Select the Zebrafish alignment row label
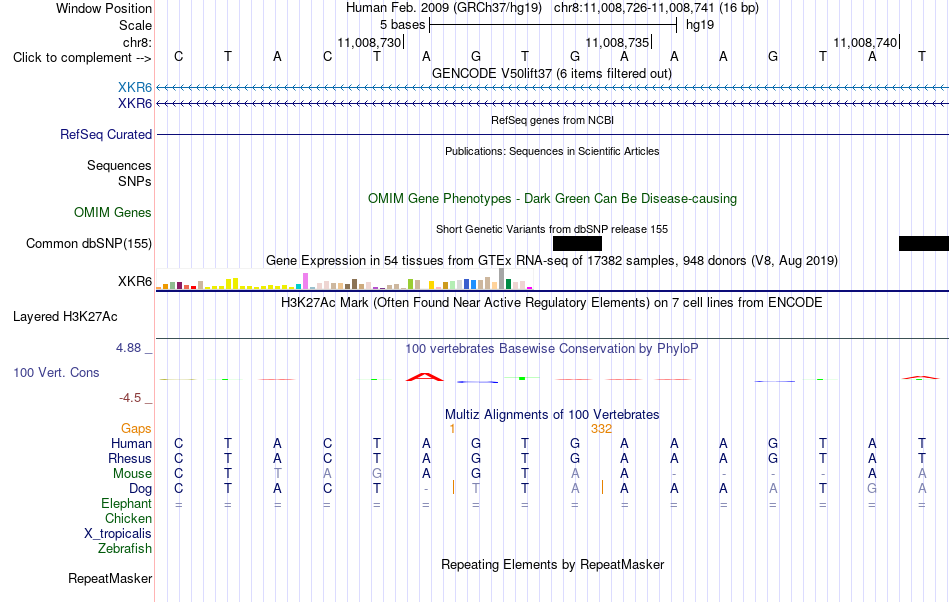950x602 pixels. coord(125,548)
